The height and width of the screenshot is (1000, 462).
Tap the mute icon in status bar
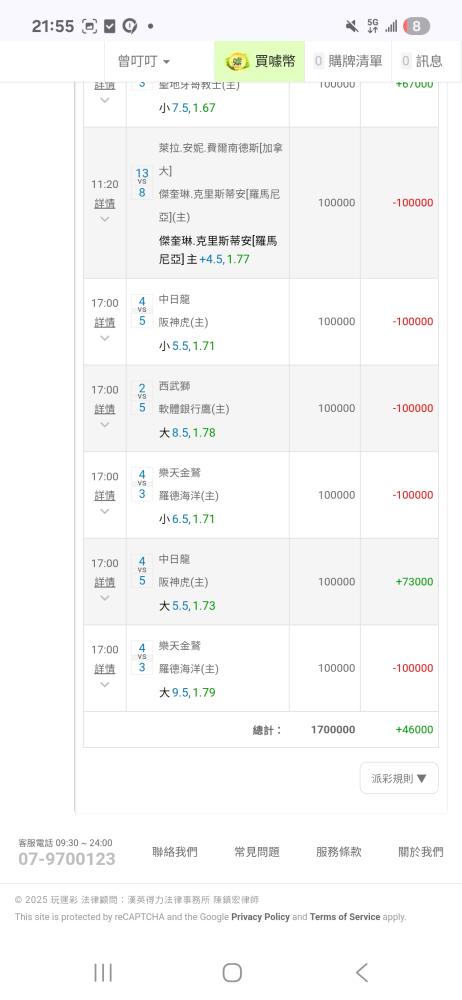pos(351,26)
